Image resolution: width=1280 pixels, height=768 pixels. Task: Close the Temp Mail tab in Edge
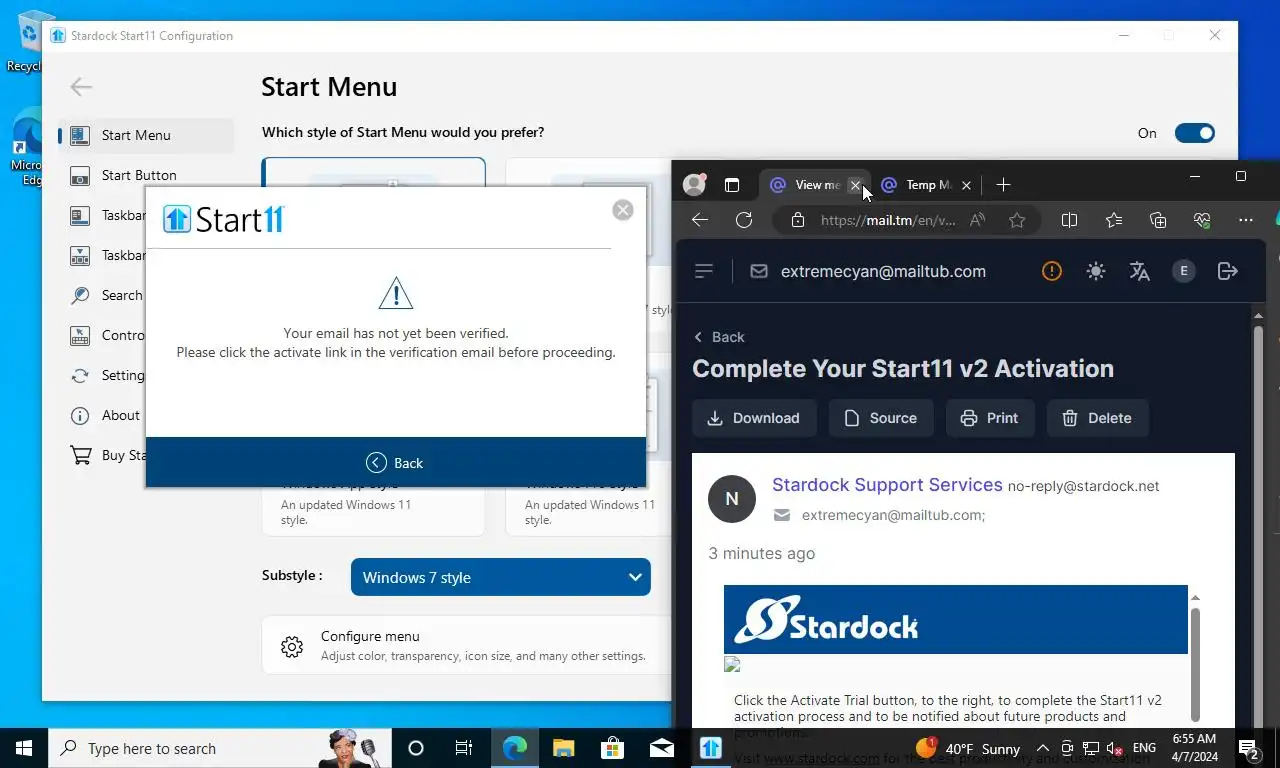[966, 185]
